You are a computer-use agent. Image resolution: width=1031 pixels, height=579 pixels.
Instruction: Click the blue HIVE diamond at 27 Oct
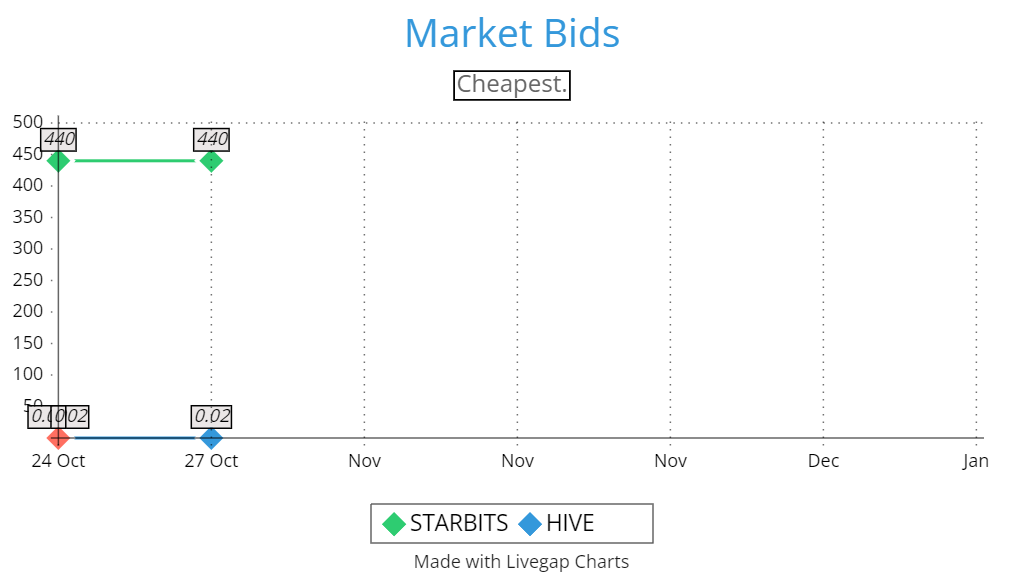[x=211, y=438]
